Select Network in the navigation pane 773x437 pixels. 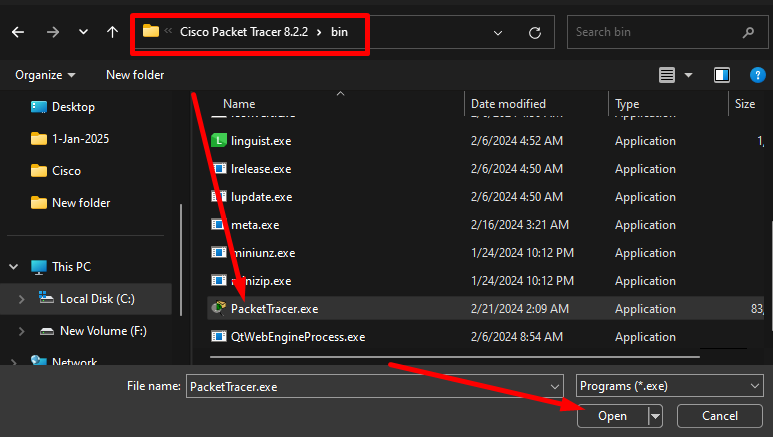(x=74, y=361)
